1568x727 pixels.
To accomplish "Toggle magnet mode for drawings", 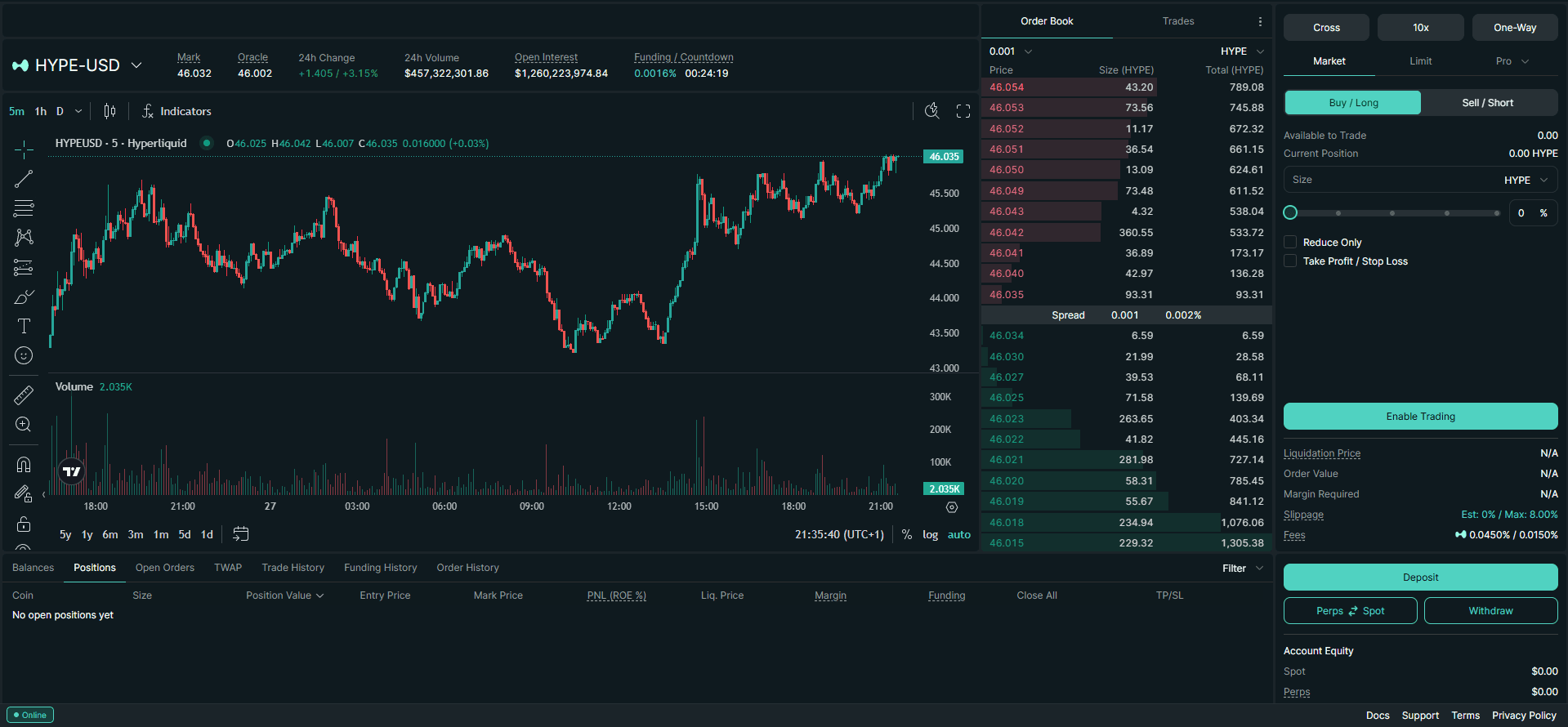I will click(x=24, y=465).
